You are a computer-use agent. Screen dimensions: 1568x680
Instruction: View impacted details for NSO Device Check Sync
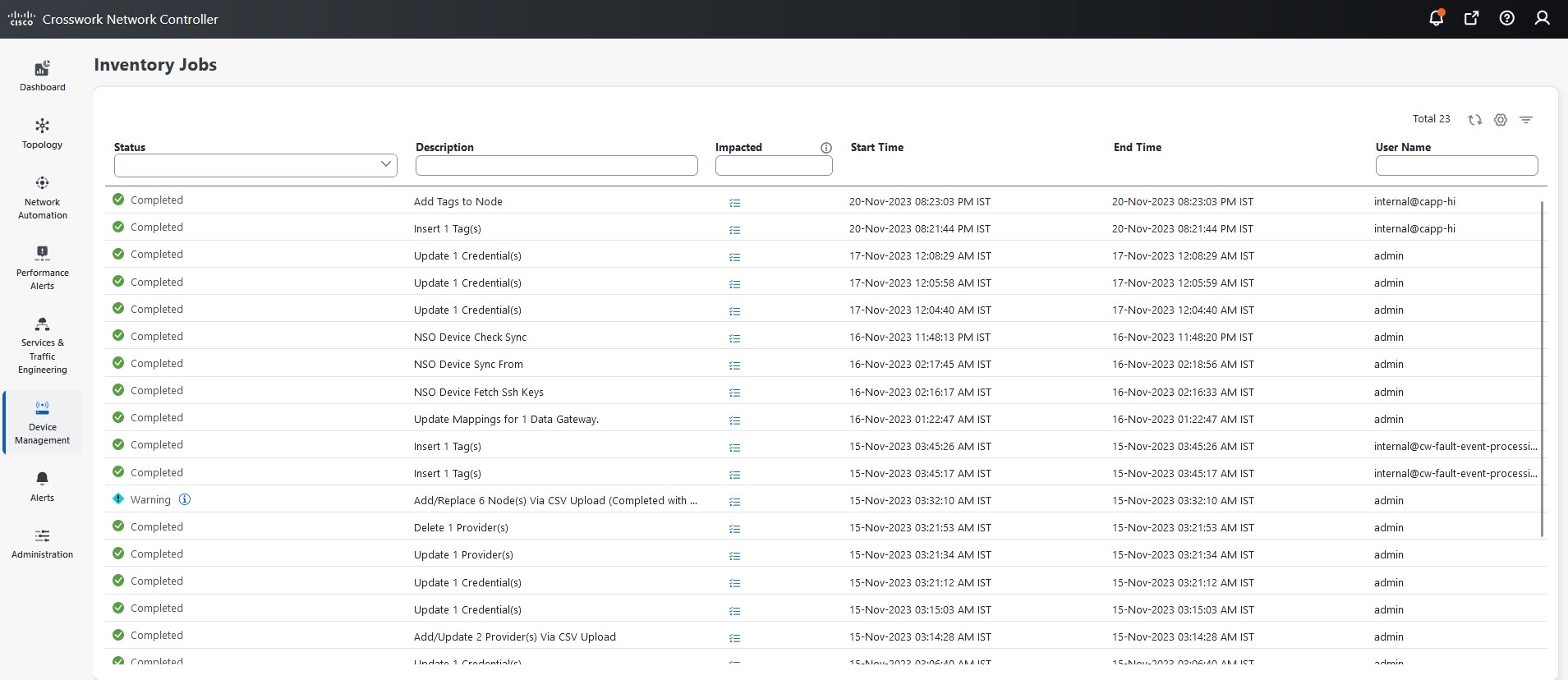(734, 338)
